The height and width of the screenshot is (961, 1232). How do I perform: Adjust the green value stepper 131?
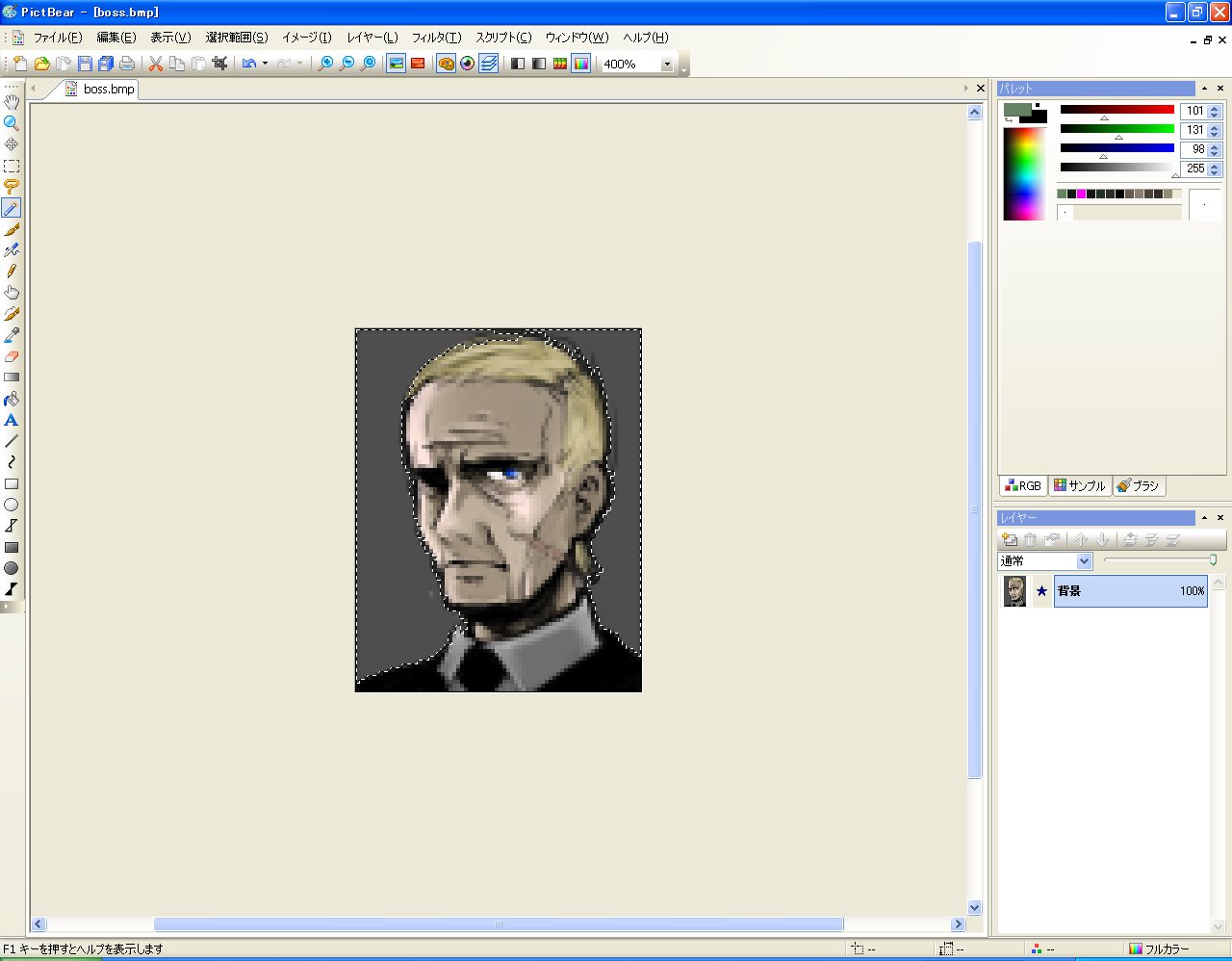click(x=1215, y=130)
